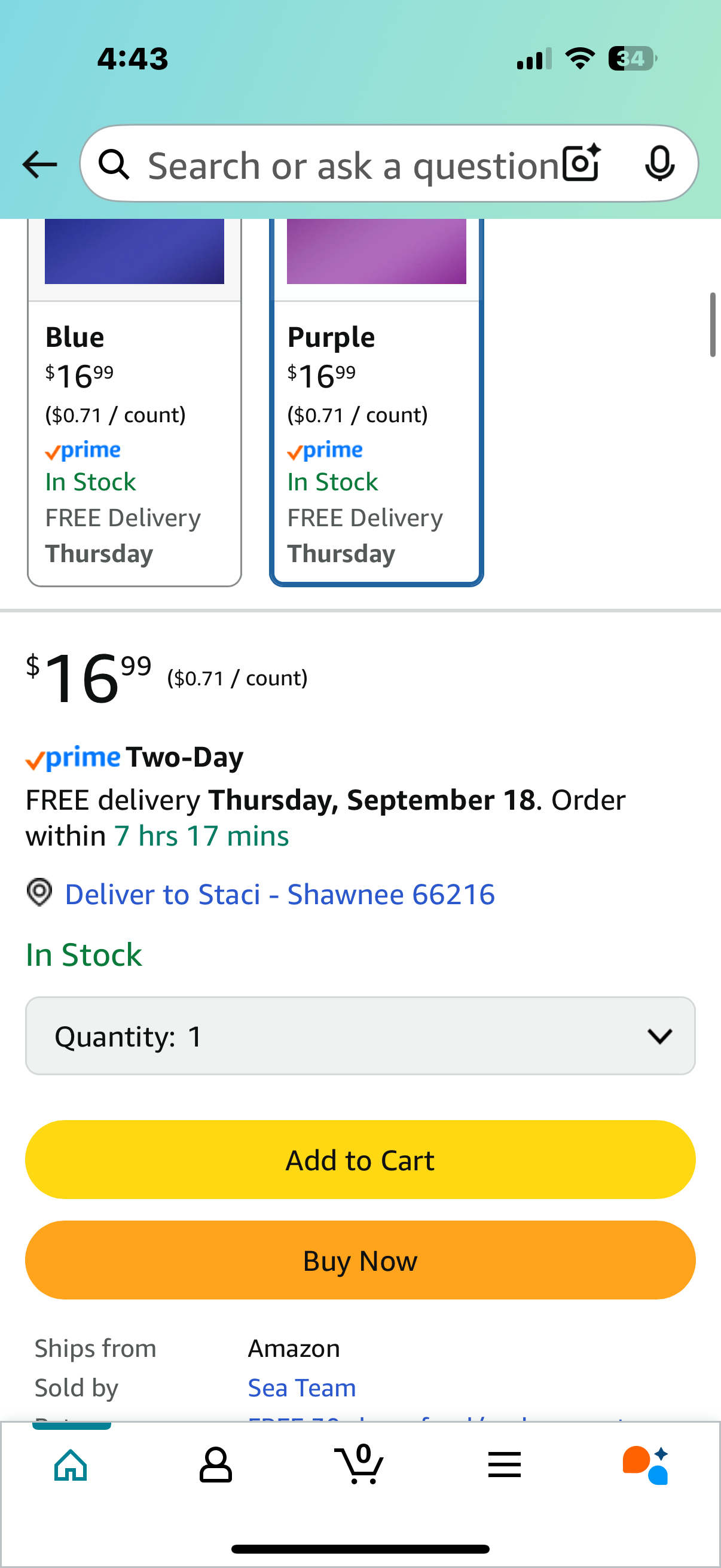
Task: Tap the location pin icon
Action: pyautogui.click(x=39, y=893)
